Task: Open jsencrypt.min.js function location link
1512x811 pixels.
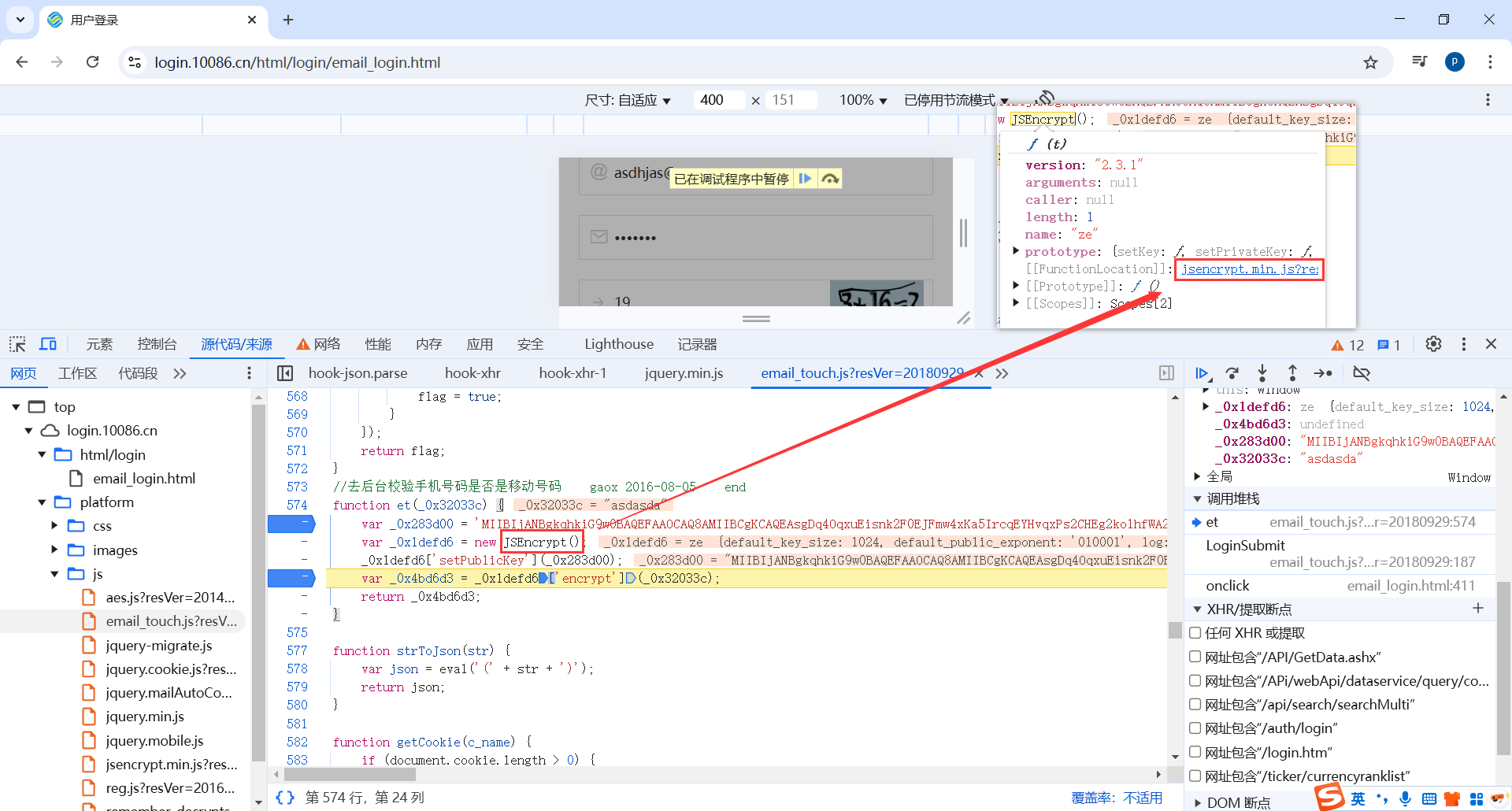Action: click(x=1249, y=269)
